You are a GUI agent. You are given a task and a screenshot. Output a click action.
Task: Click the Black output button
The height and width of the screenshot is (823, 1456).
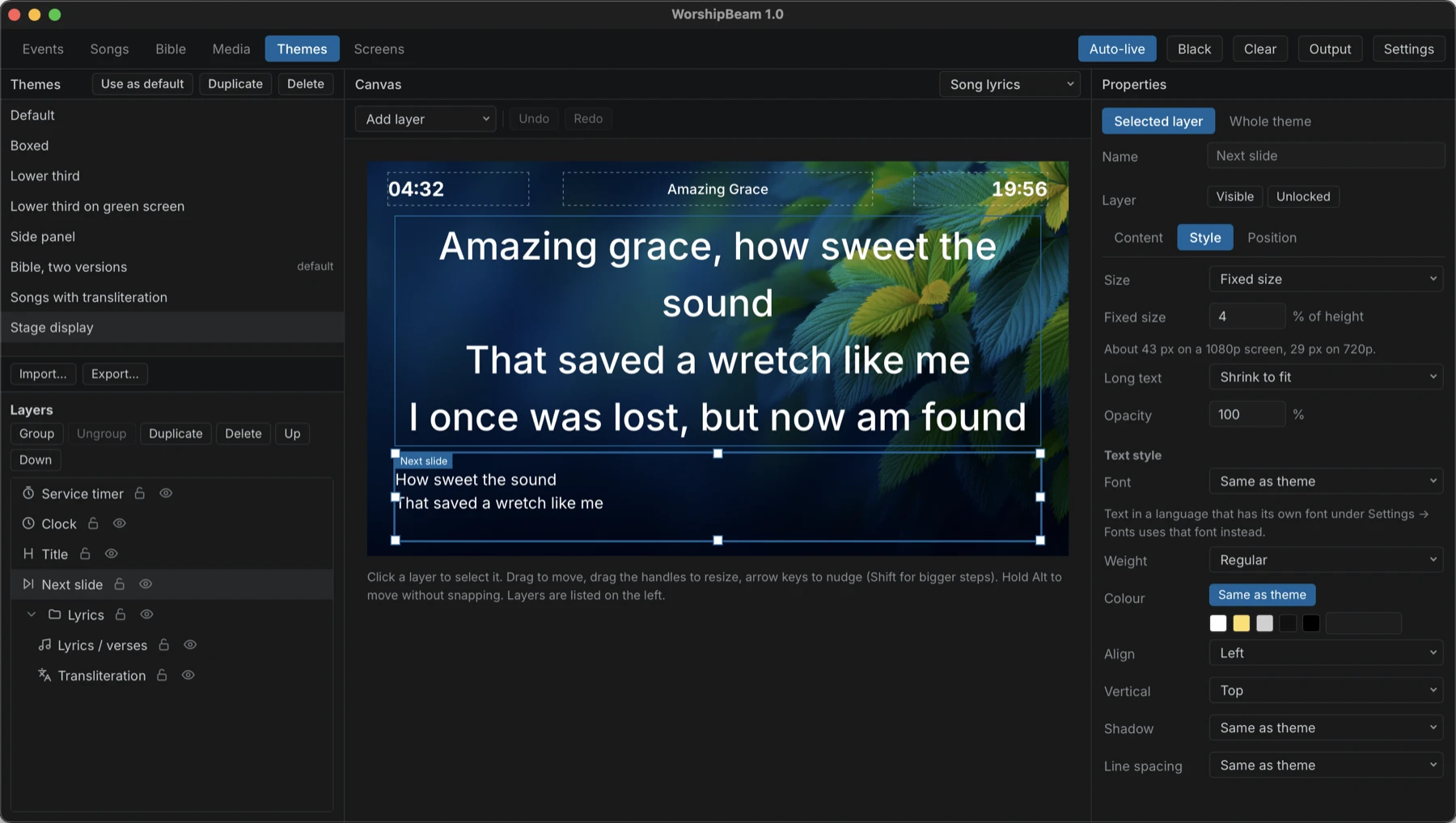[x=1194, y=49]
